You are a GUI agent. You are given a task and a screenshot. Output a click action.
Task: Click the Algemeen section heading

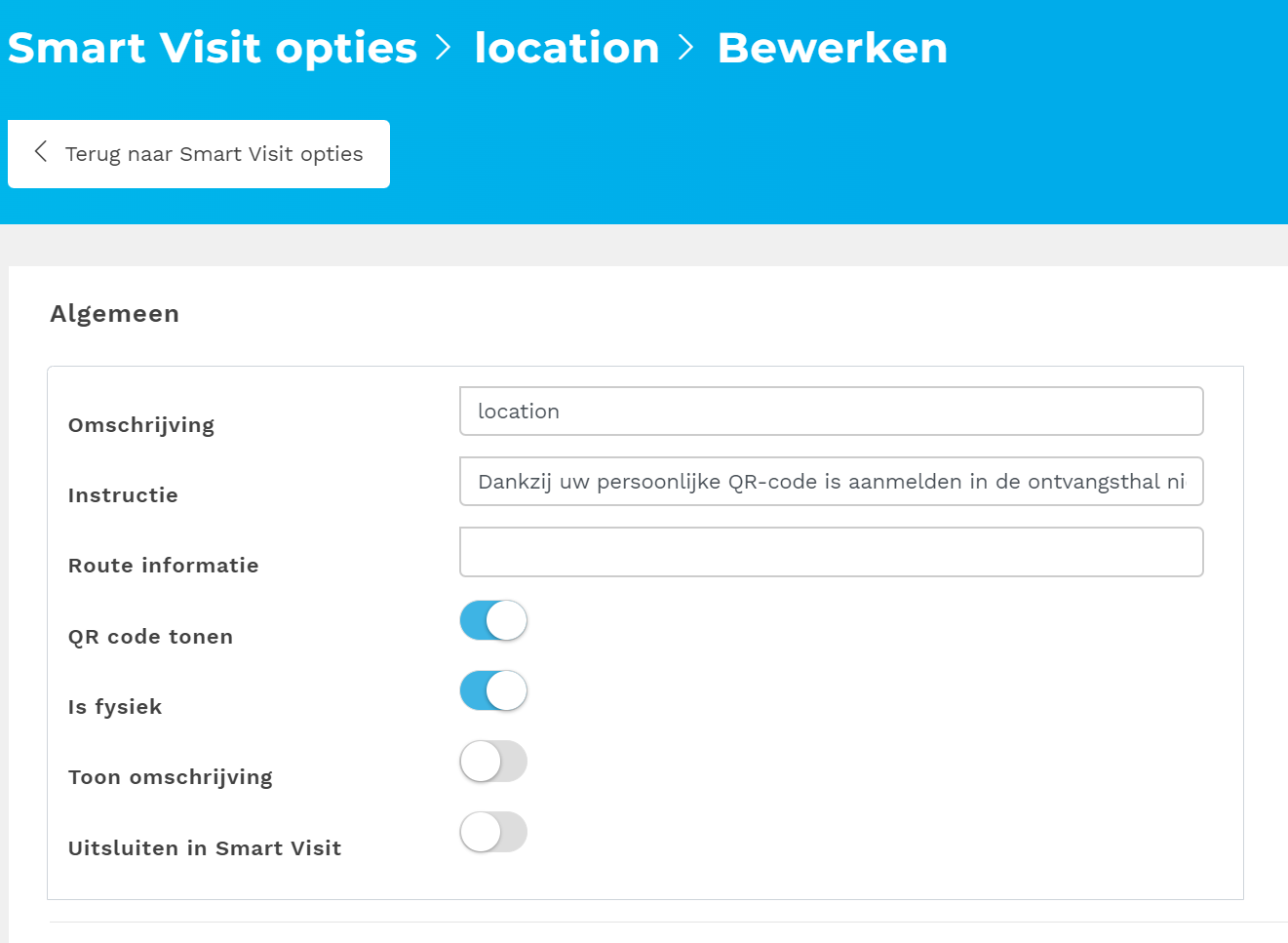pos(115,314)
